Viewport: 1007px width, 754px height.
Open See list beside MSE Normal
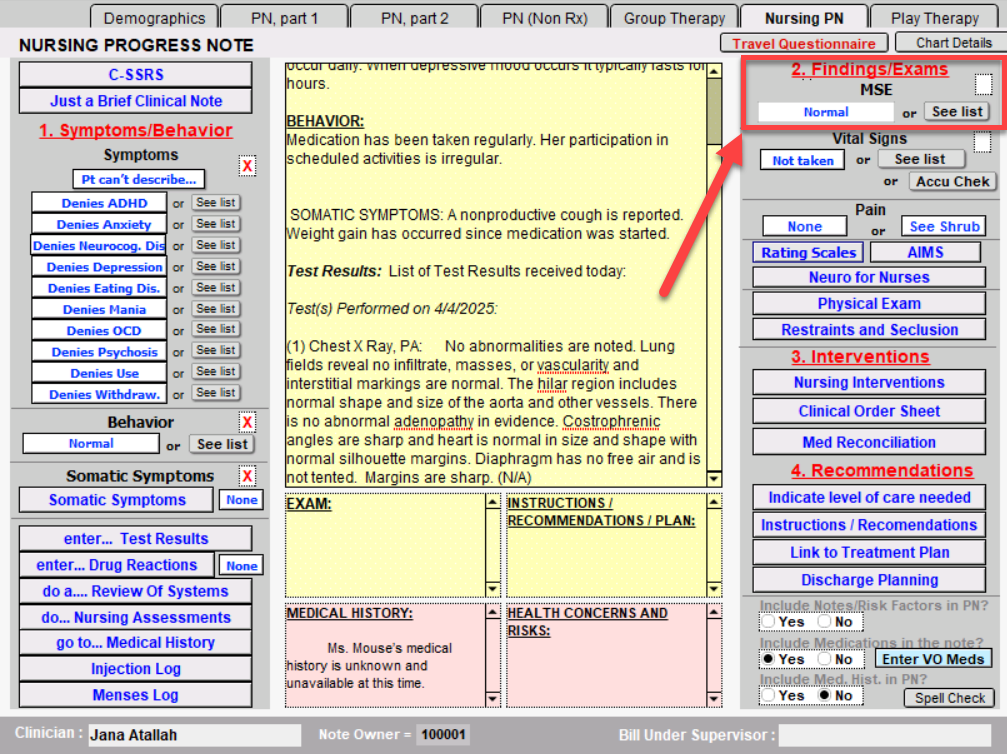pyautogui.click(x=957, y=112)
